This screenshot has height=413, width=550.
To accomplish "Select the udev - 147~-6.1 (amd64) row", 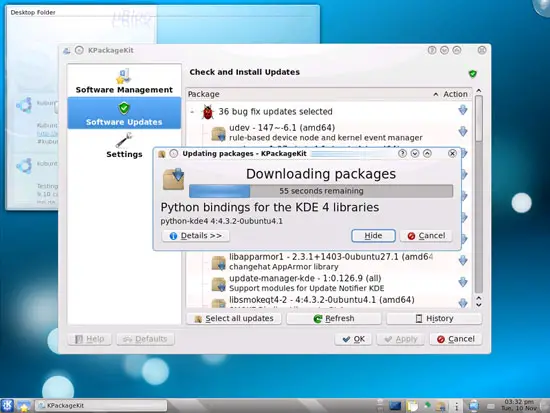I will [x=329, y=132].
